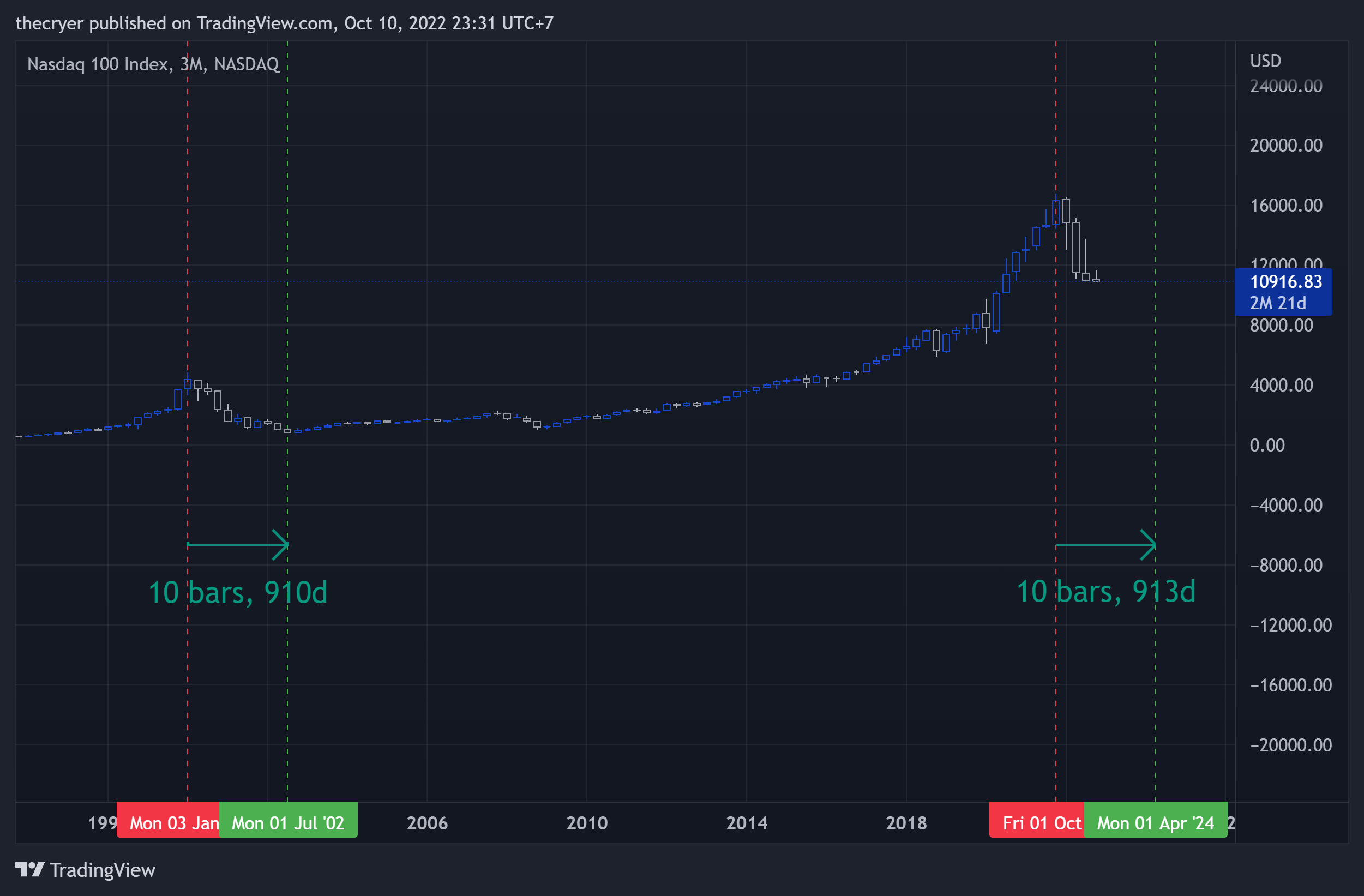
Task: Select the 'Nasdaq 100 Index, 3M, NASDAQ' title
Action: coord(153,64)
